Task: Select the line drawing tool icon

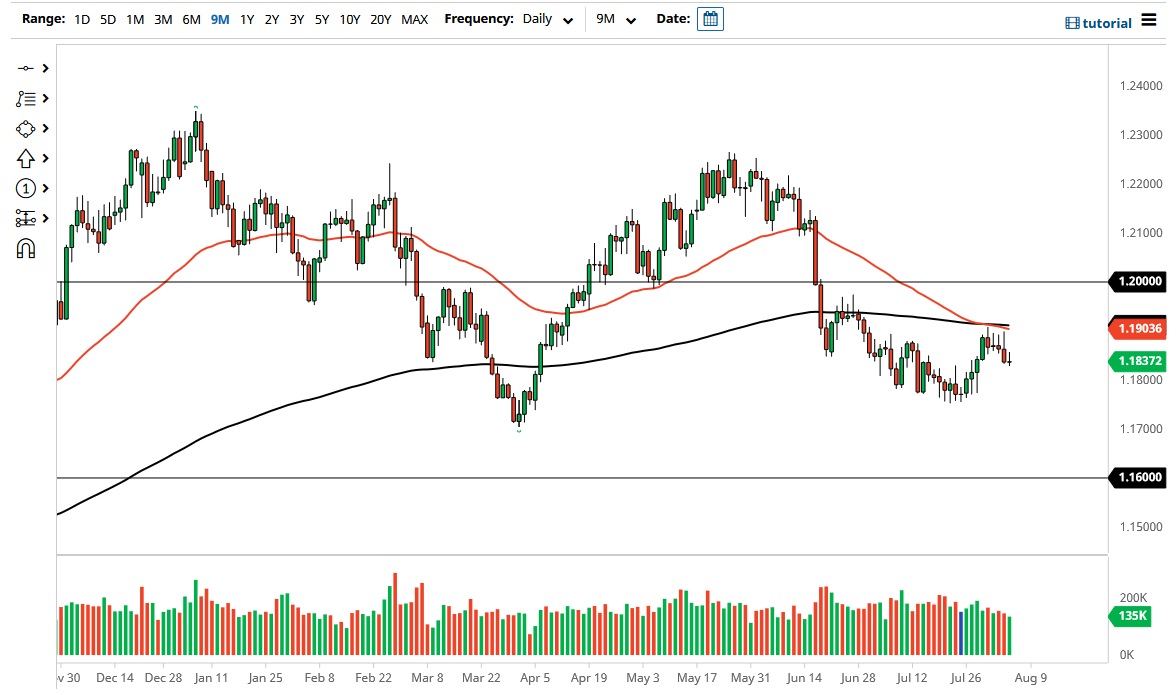Action: [26, 68]
